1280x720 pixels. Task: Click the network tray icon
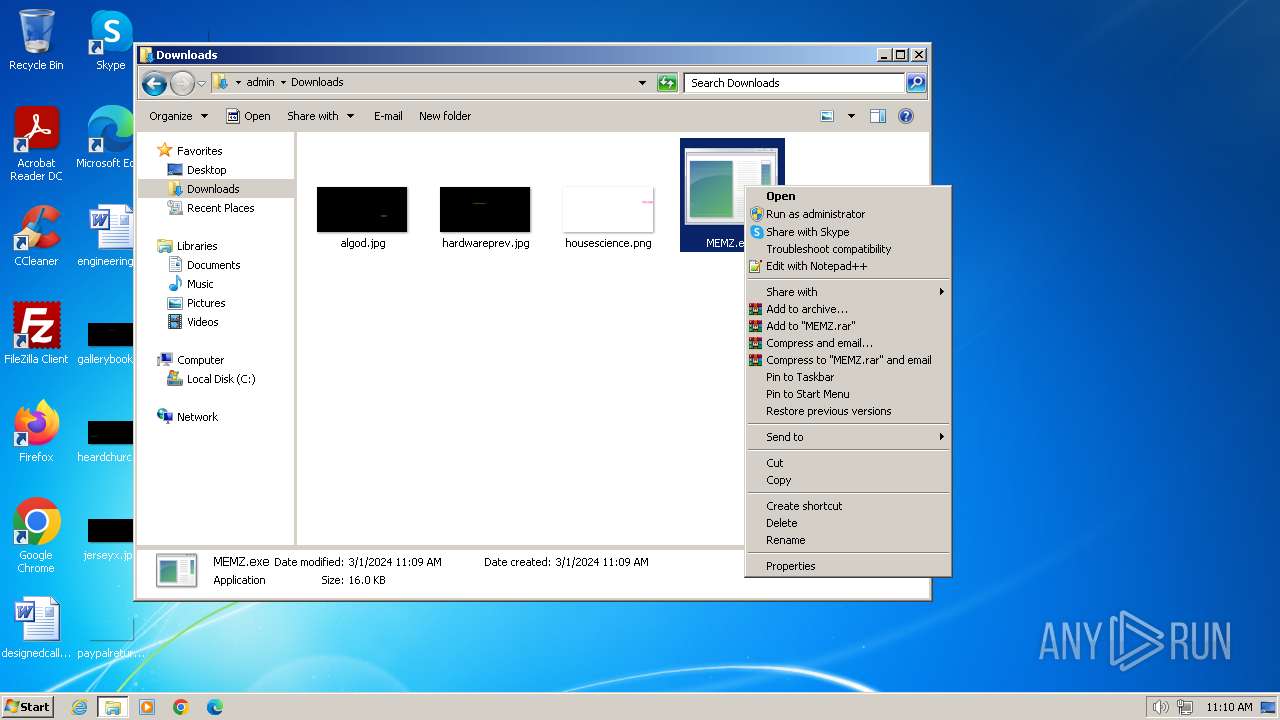[1185, 707]
